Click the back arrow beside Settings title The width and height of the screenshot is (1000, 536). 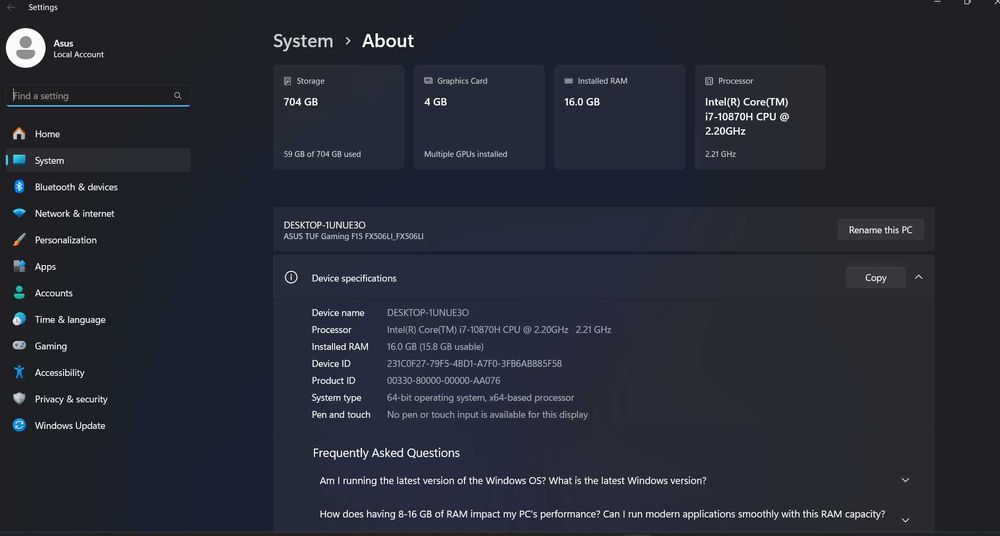(x=11, y=8)
